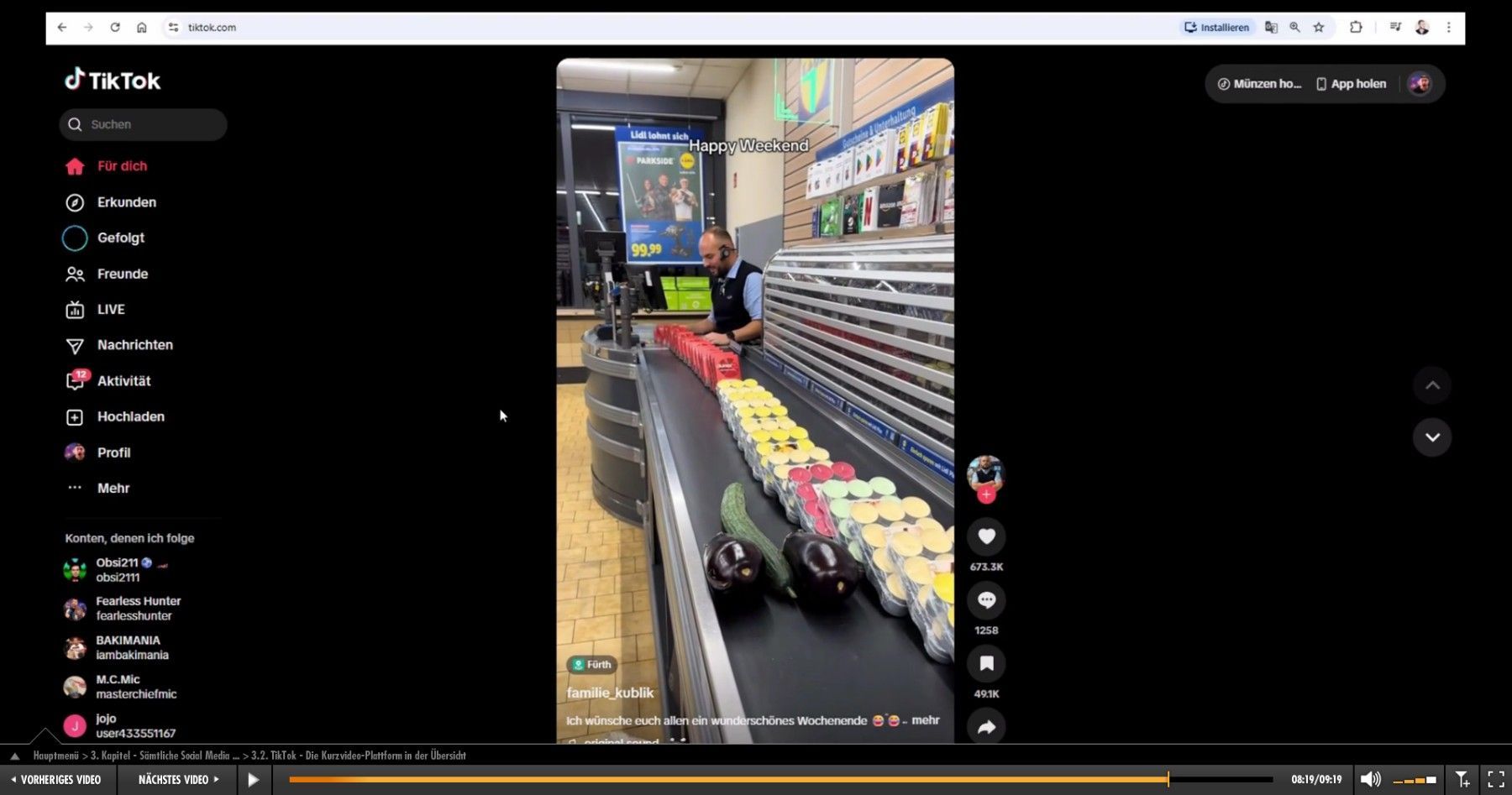Screen dimensions: 1512x795
Task: Select the Für dich feed
Action: tap(121, 166)
